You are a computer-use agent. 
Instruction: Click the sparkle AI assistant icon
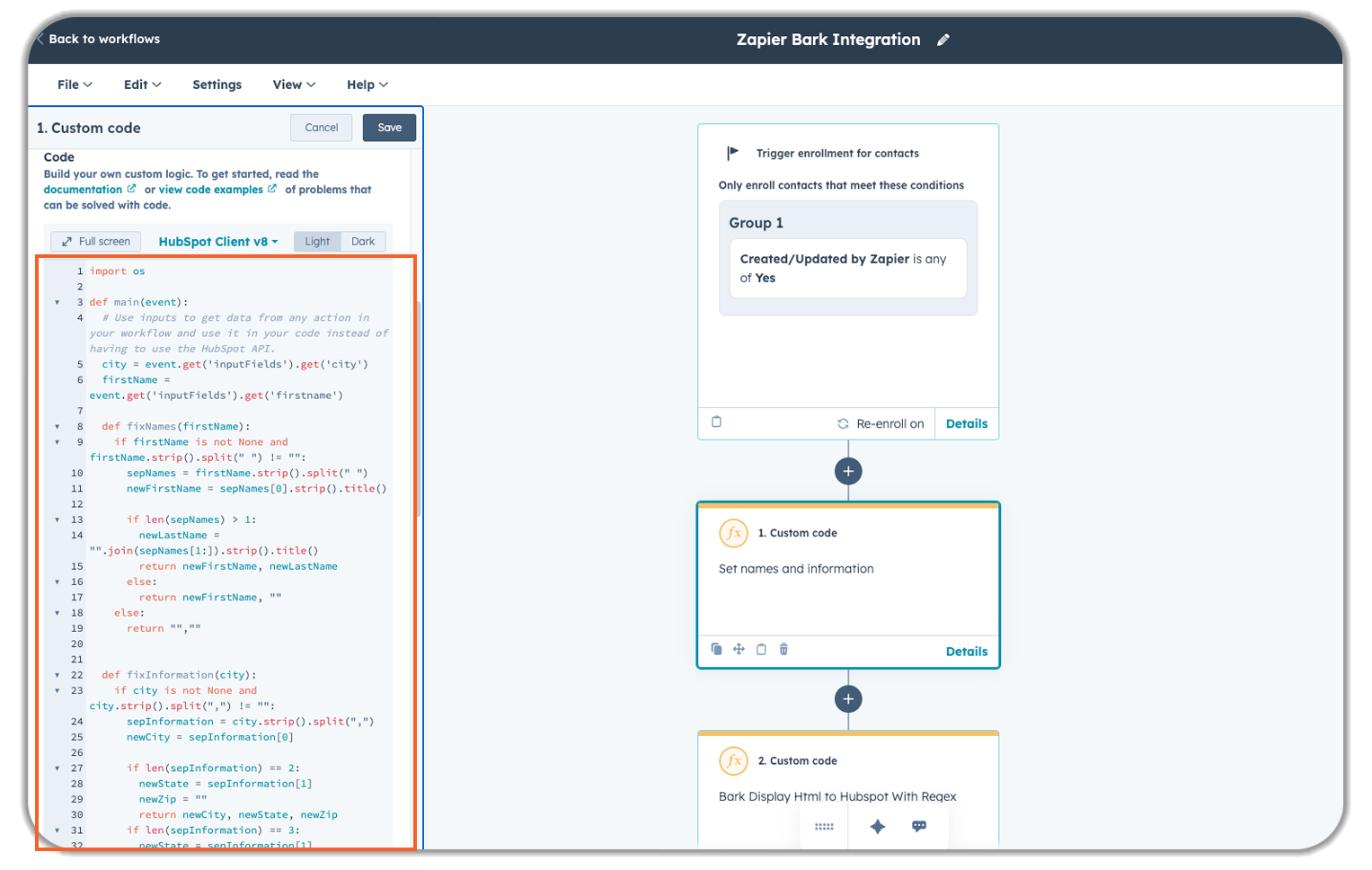(878, 827)
